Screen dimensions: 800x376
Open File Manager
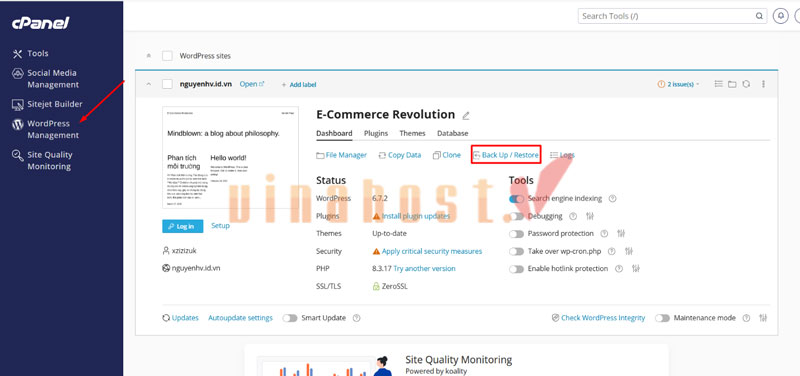(x=341, y=155)
